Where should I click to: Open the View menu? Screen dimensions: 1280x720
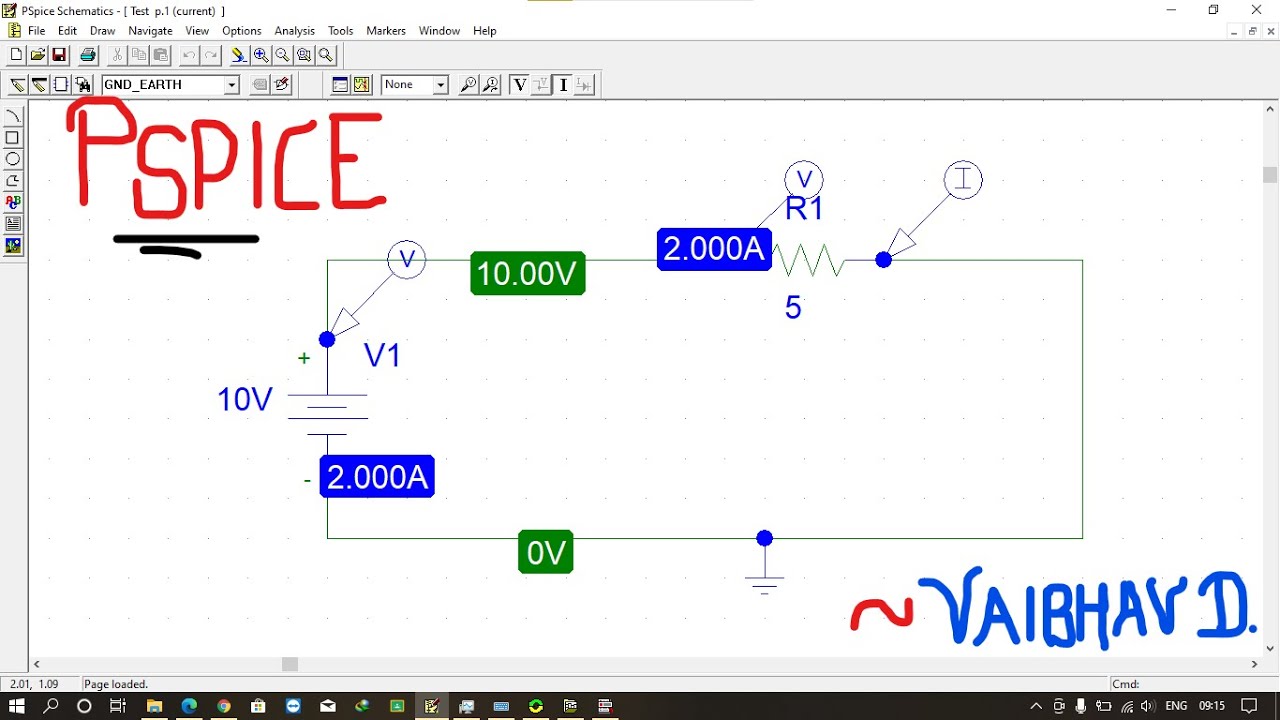[197, 31]
